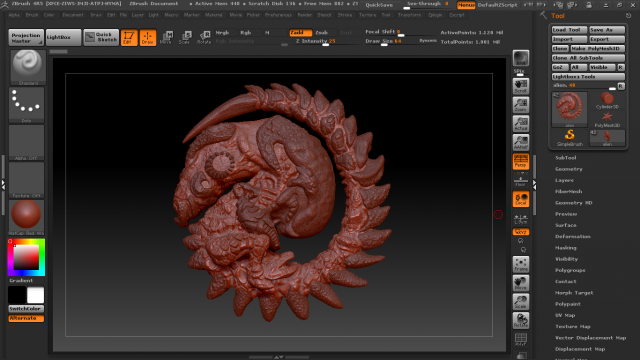Click the Zoom canvas icon
Viewport: 640px width, 360px height.
tap(521, 105)
